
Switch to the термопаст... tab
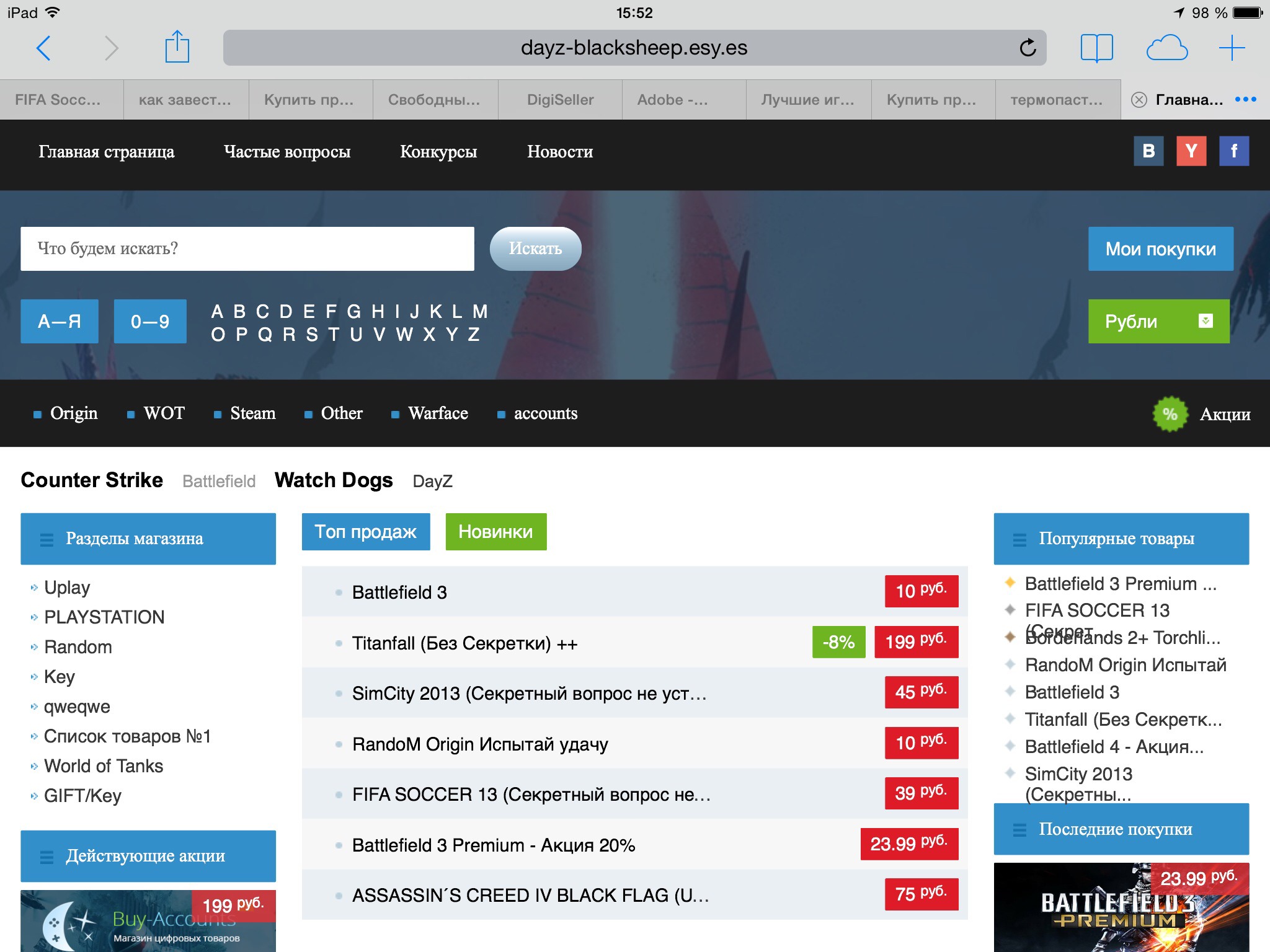coord(1057,100)
